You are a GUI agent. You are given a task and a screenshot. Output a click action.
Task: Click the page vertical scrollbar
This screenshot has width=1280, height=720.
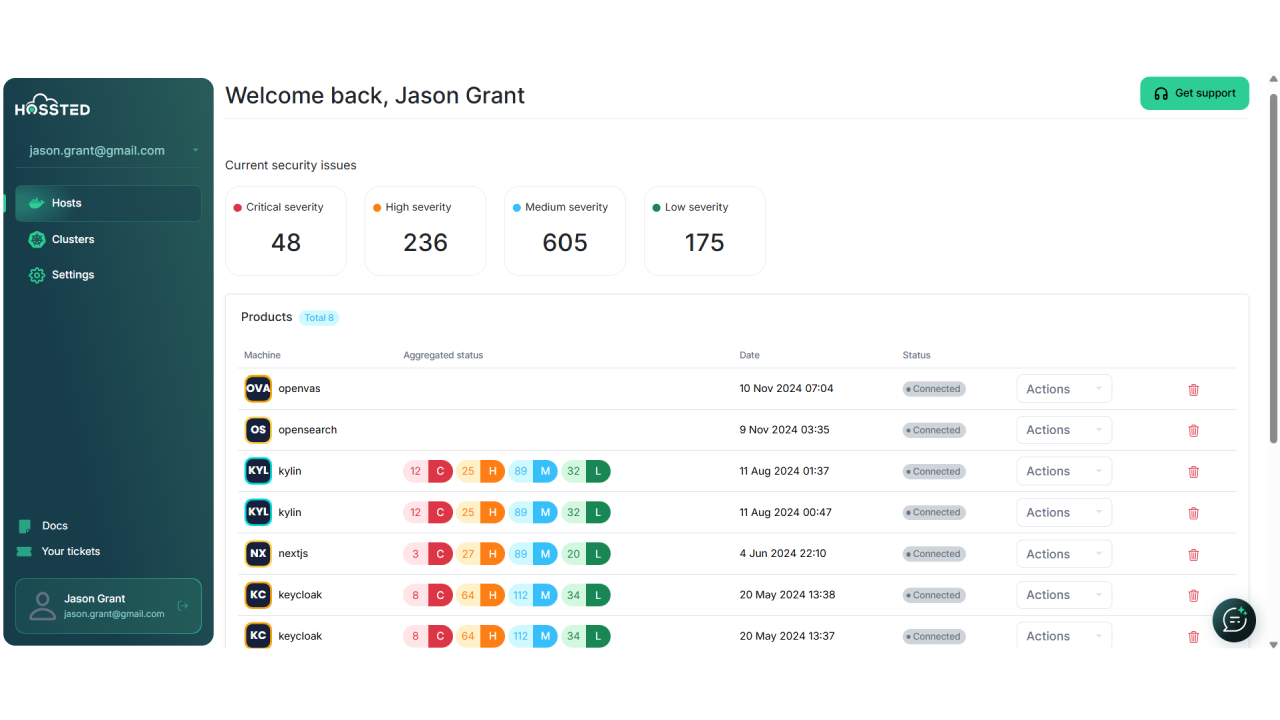click(1273, 268)
